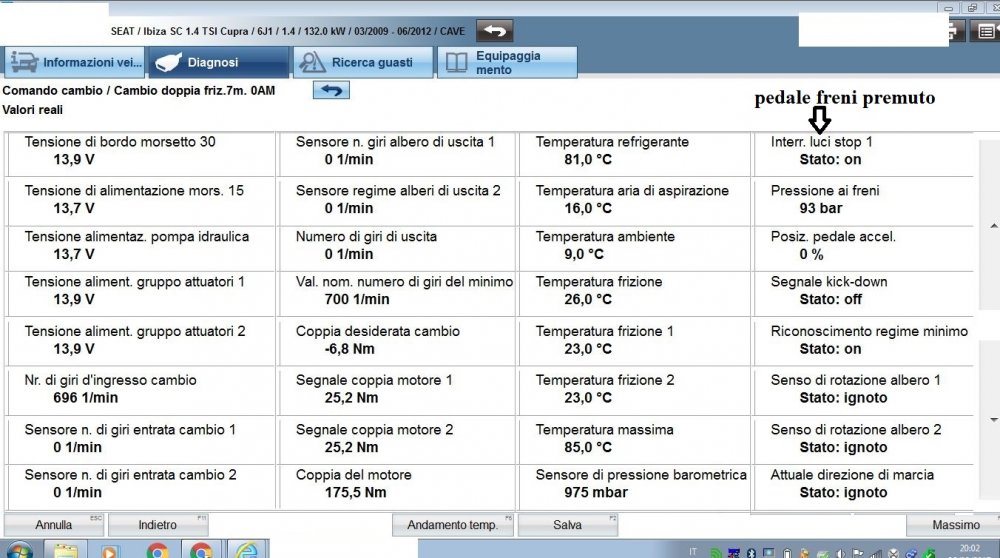
Task: Open the Ricerca guasti tab
Action: (x=363, y=63)
